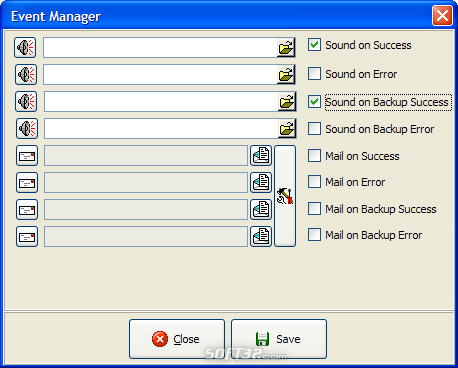Browse folder for Sound on Backup Error file

(x=287, y=129)
